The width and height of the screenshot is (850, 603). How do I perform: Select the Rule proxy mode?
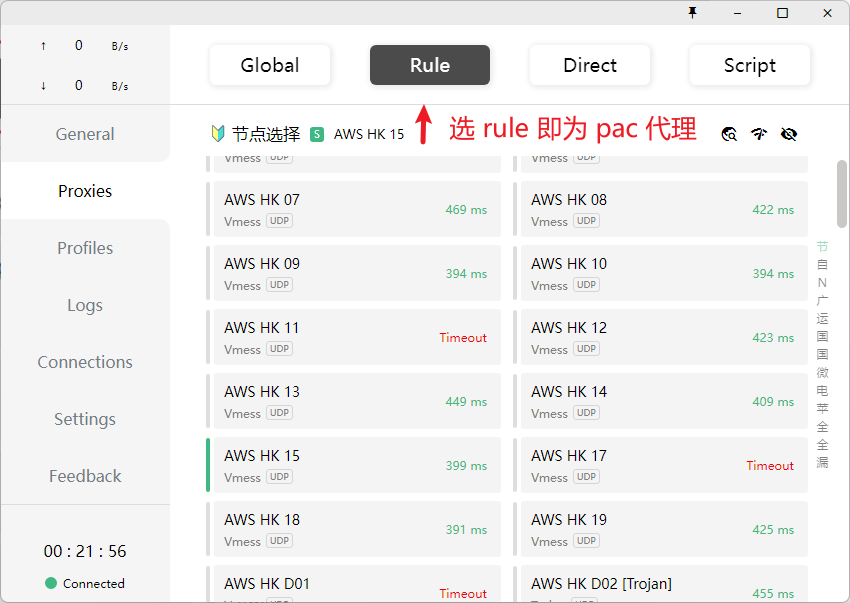tap(430, 65)
